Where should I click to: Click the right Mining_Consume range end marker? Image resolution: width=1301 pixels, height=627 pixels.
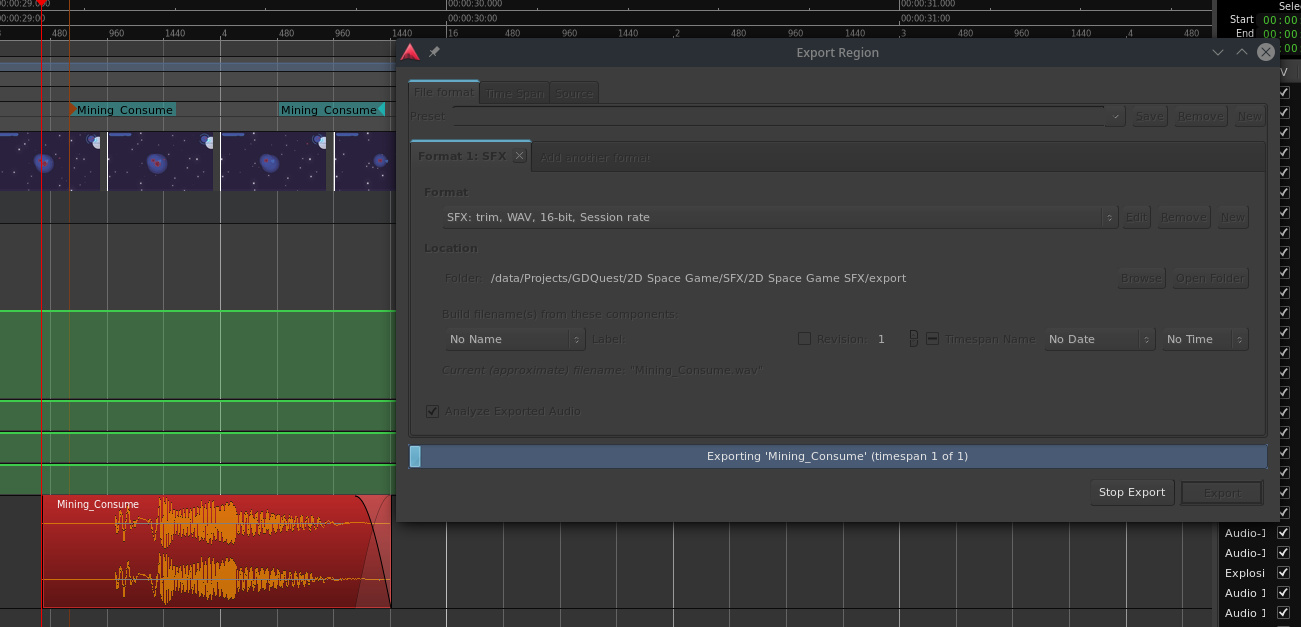click(x=330, y=110)
